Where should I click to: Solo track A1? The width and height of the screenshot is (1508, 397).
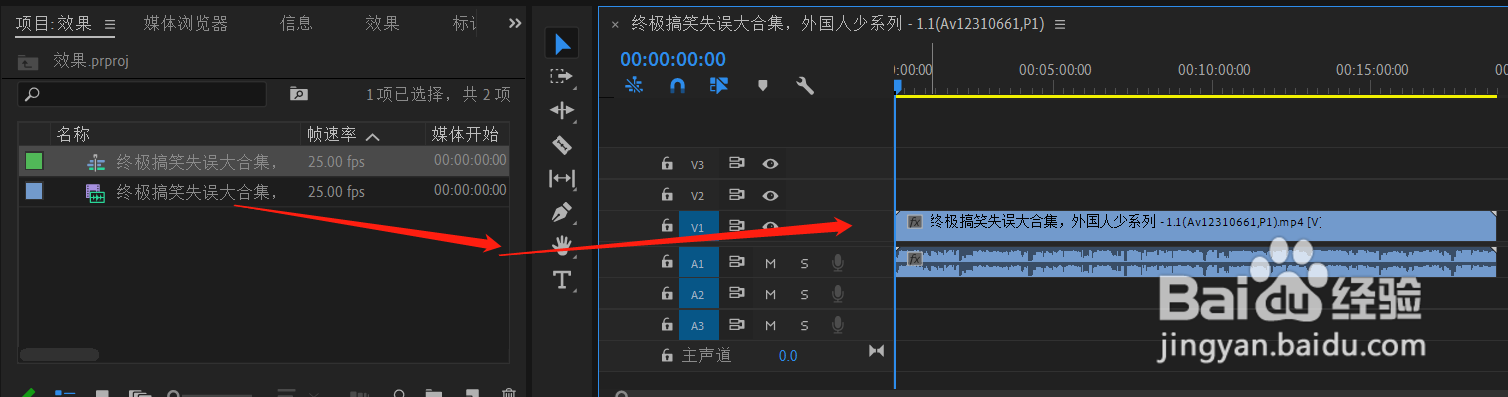pyautogui.click(x=804, y=263)
